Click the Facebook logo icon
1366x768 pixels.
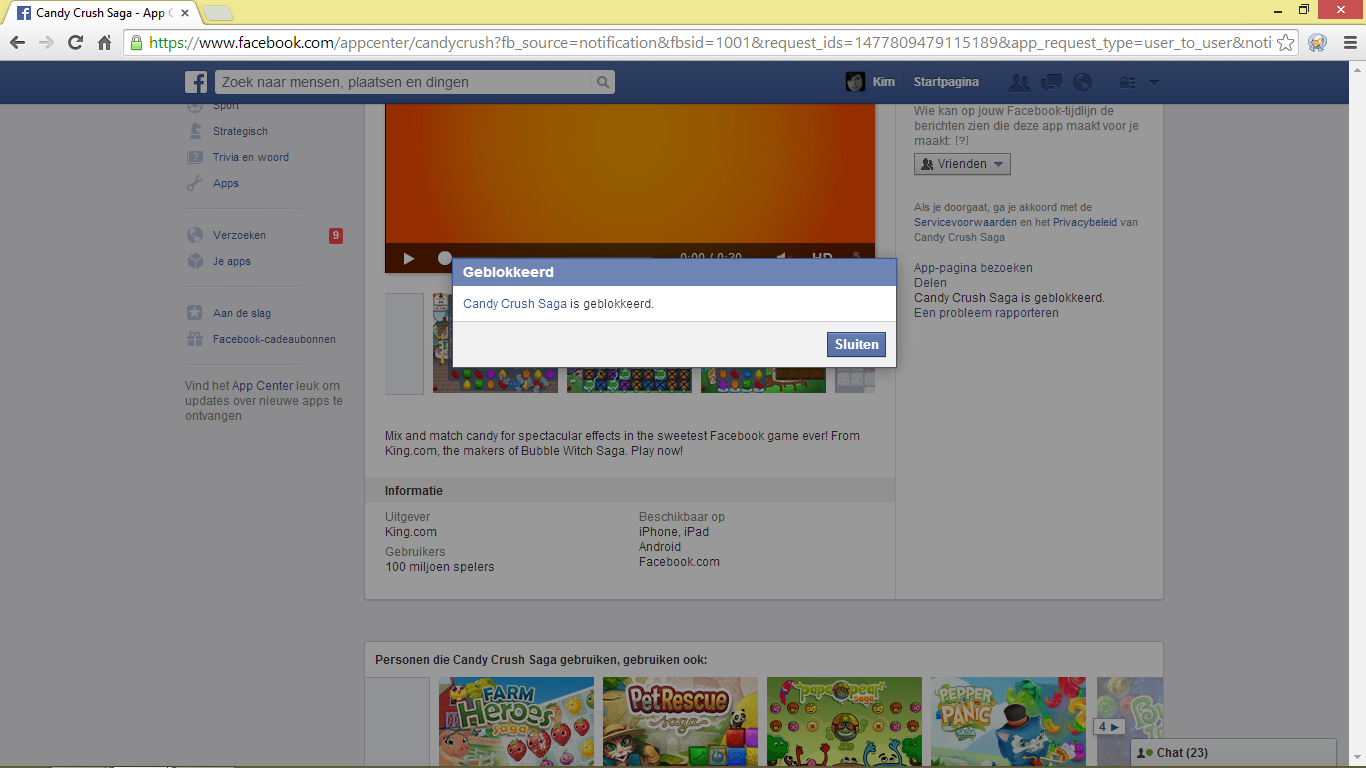click(196, 82)
